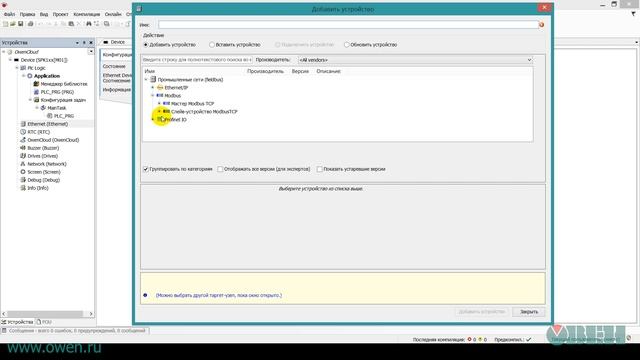Click the binoculars Find toolbar icon
Image resolution: width=640 pixels, height=360 pixels.
(x=89, y=24)
